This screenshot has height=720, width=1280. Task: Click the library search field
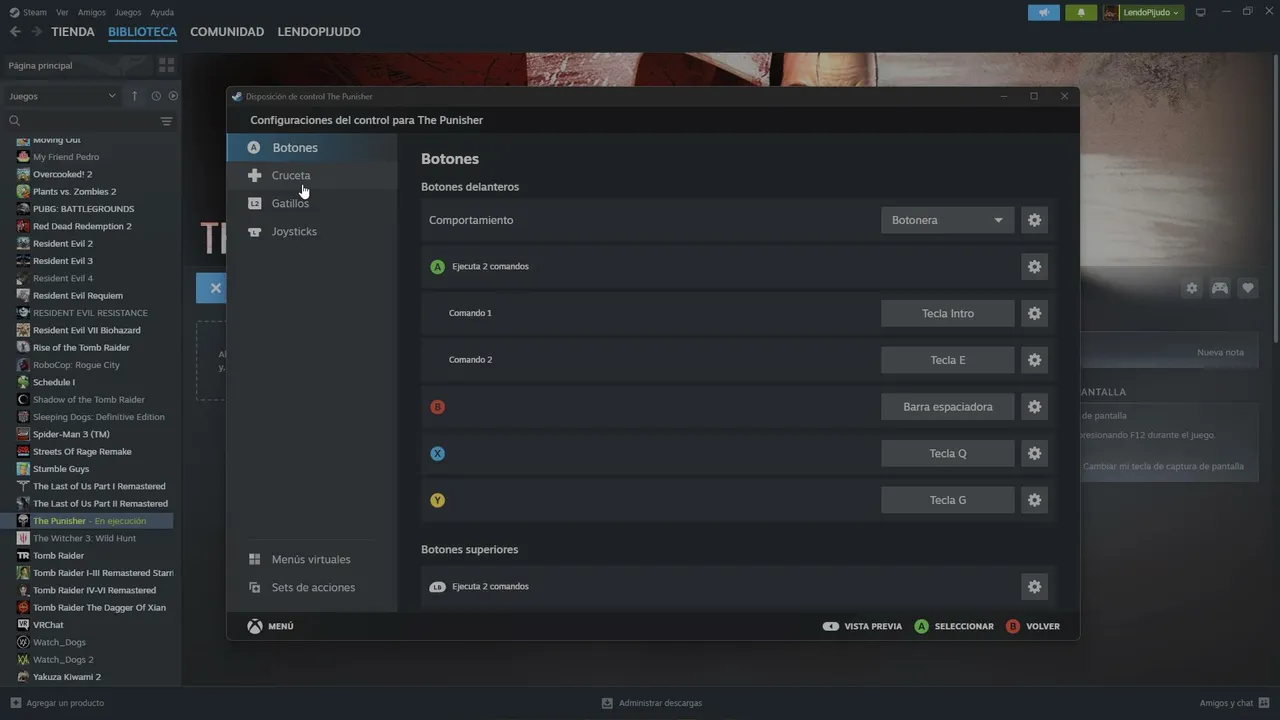(x=82, y=121)
